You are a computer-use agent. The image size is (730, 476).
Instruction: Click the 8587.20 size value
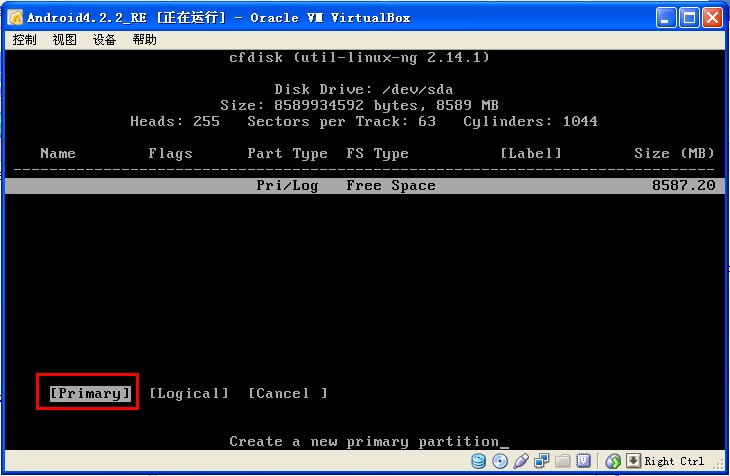tap(683, 185)
